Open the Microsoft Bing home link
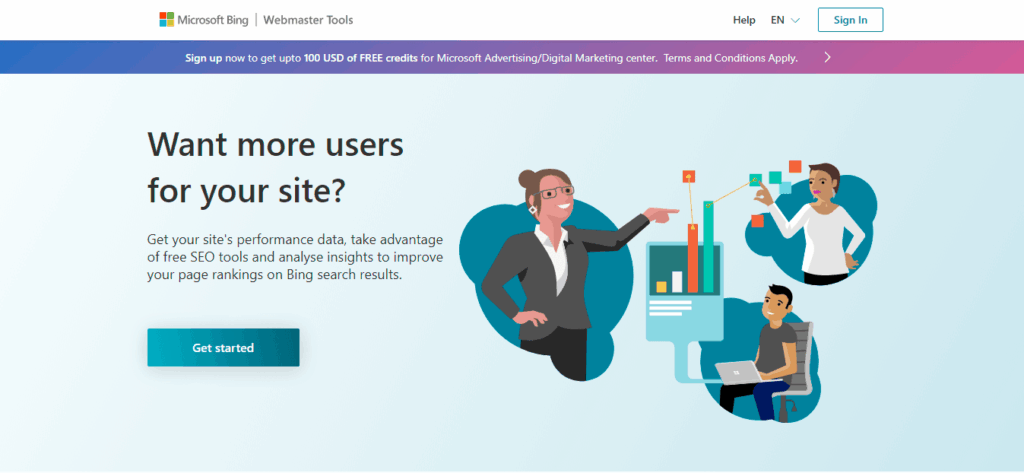Image resolution: width=1024 pixels, height=473 pixels. coord(212,20)
